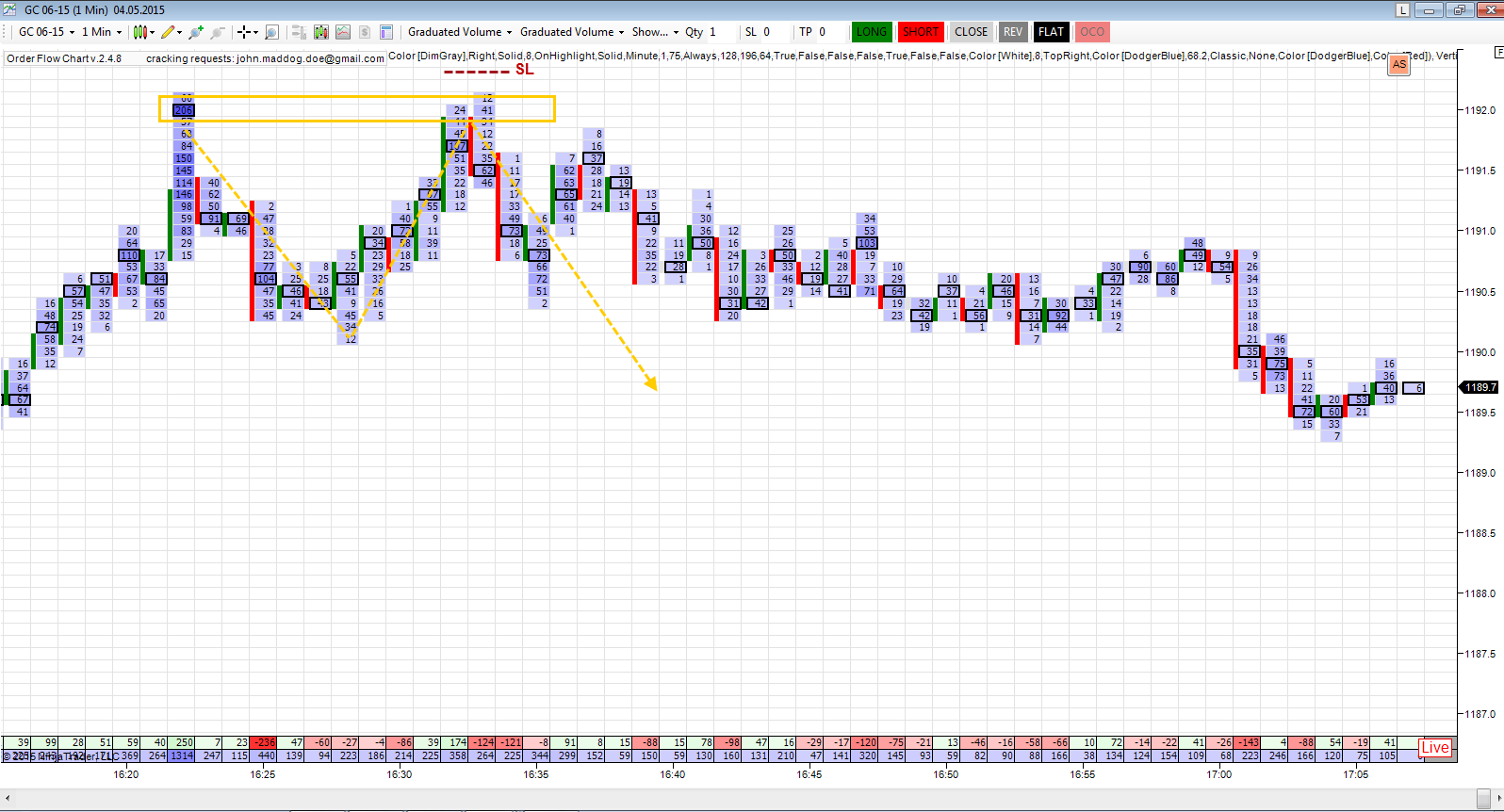Click the Qty input field
The height and width of the screenshot is (812, 1504).
720,32
